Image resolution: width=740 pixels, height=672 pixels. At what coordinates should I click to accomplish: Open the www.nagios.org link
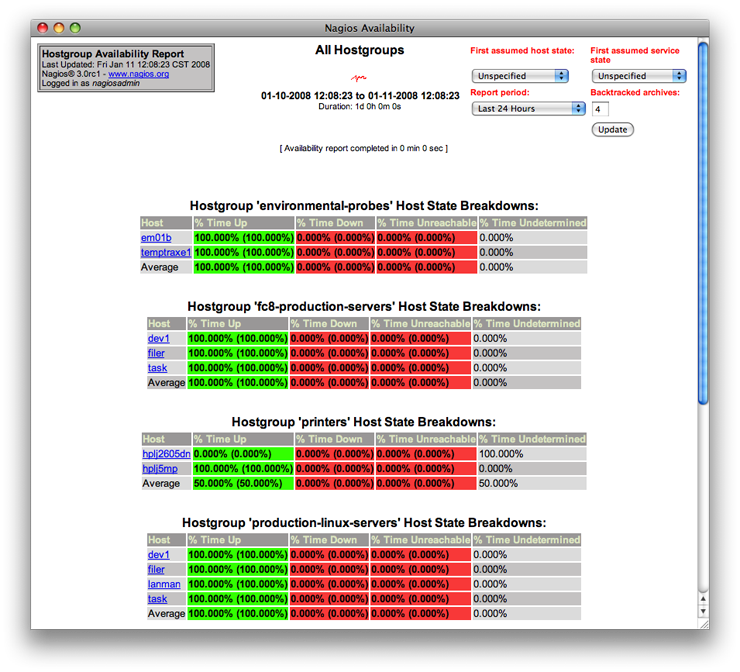139,74
